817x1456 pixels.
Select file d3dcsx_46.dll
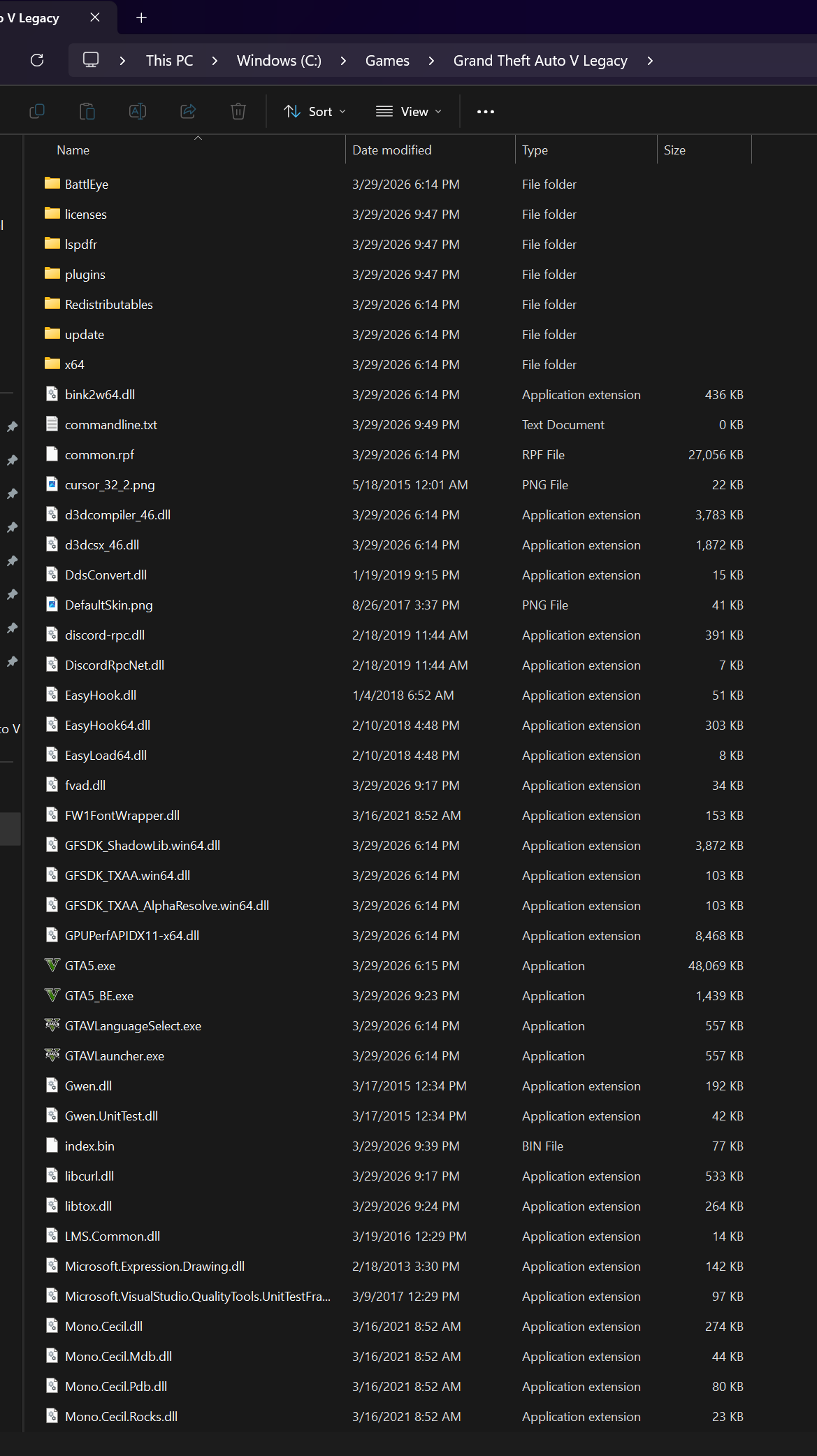click(x=102, y=545)
